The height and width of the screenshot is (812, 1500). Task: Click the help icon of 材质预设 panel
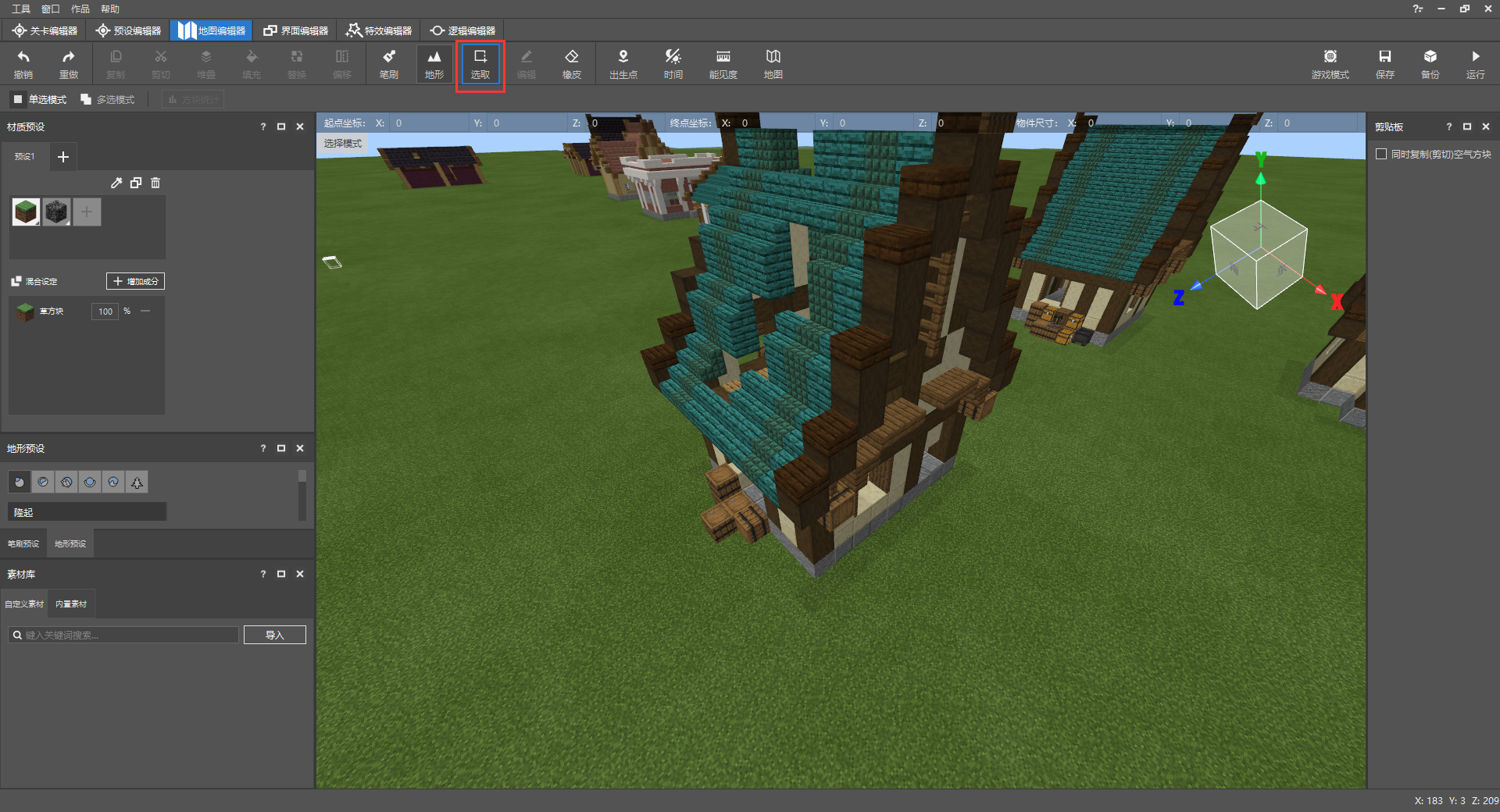pyautogui.click(x=263, y=126)
